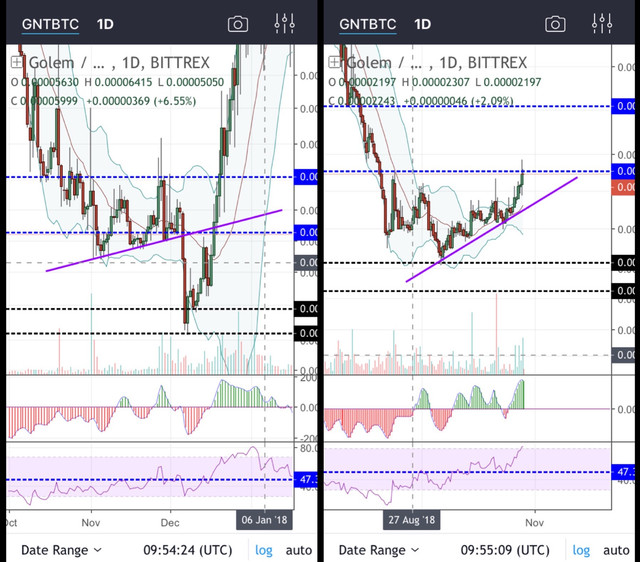Change the 1D interval on left chart

(105, 24)
